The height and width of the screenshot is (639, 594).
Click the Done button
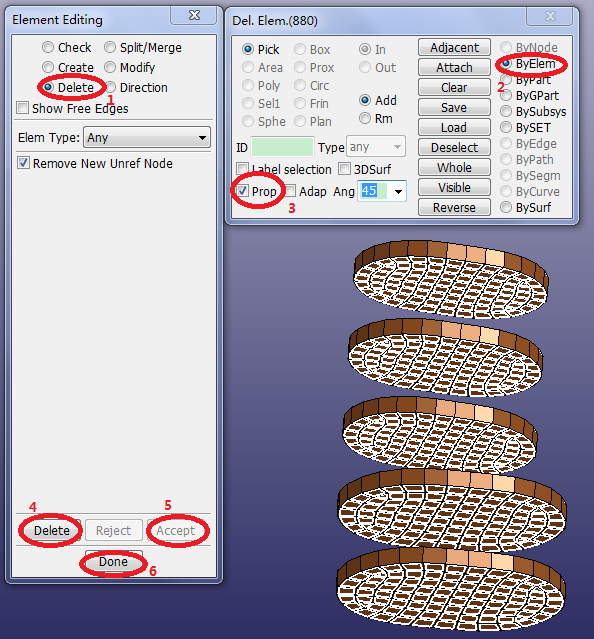pos(114,562)
